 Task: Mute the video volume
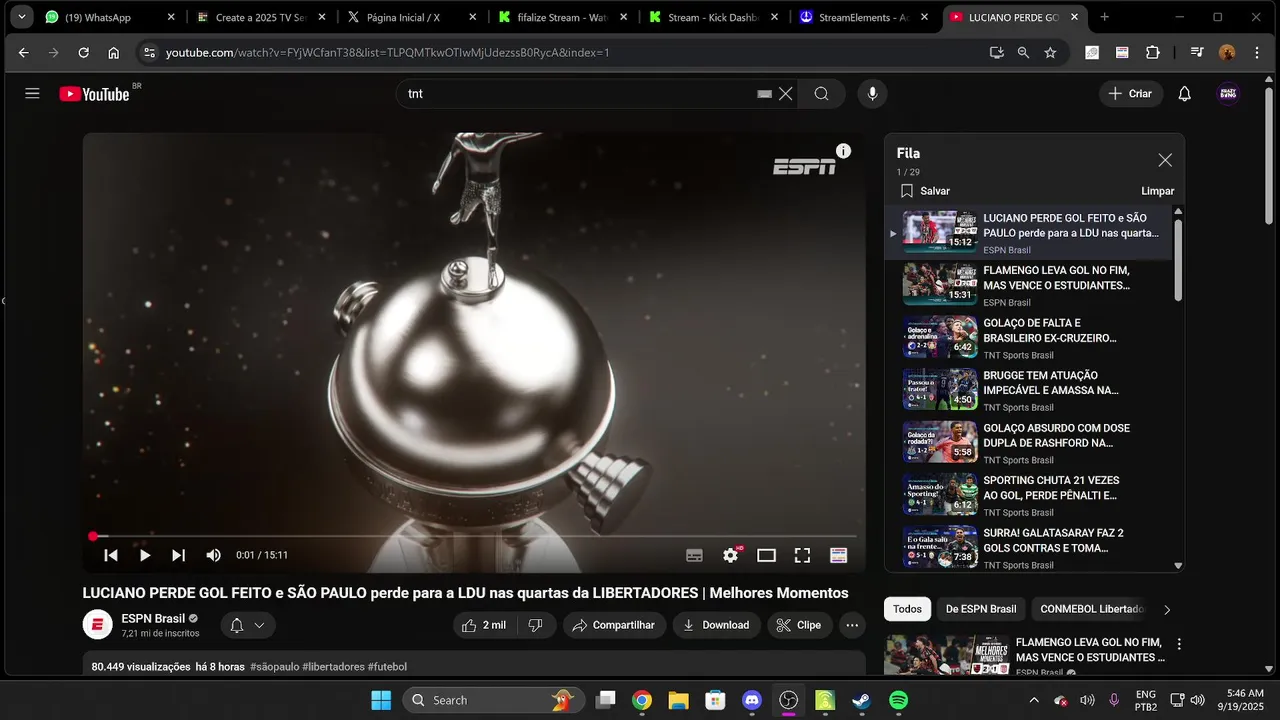pyautogui.click(x=213, y=555)
